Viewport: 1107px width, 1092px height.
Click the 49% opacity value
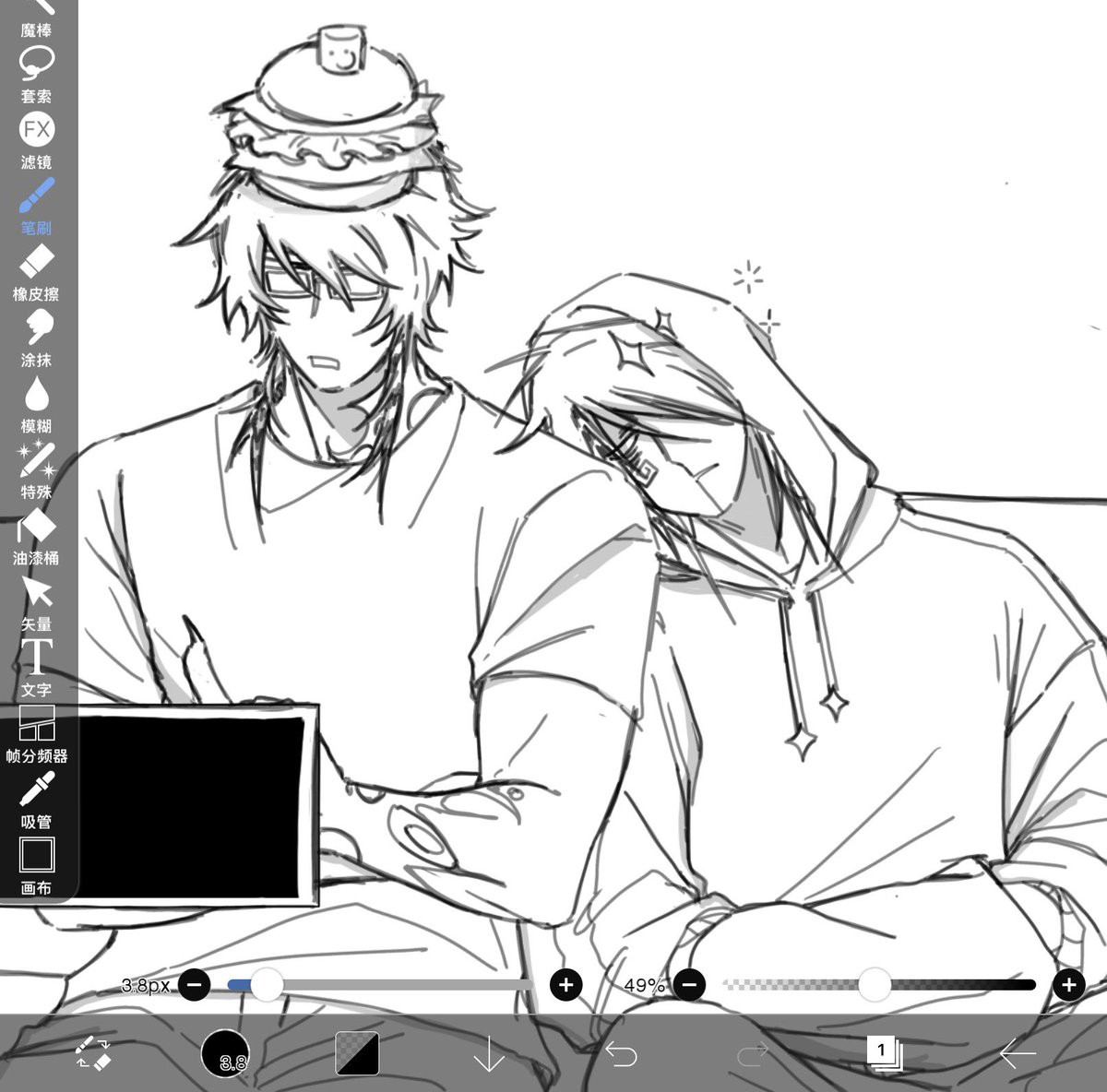point(644,985)
